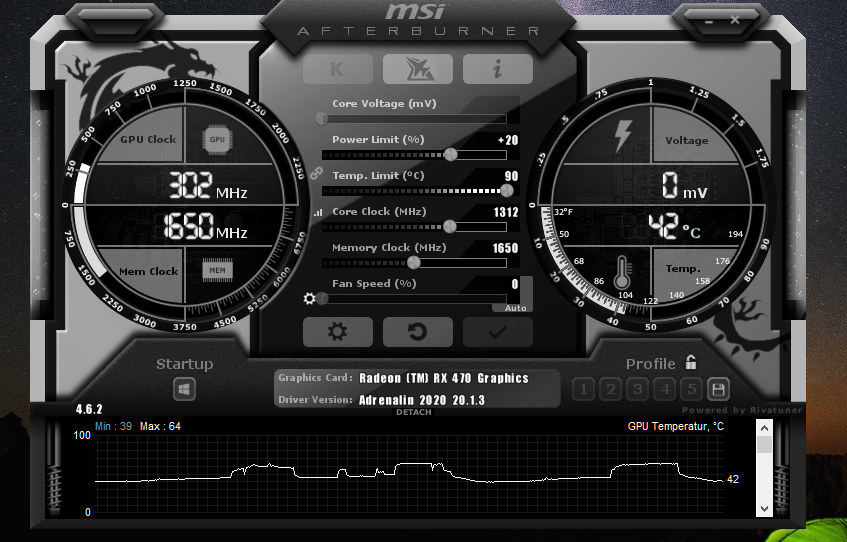Click the fan speed gear icon

(310, 298)
